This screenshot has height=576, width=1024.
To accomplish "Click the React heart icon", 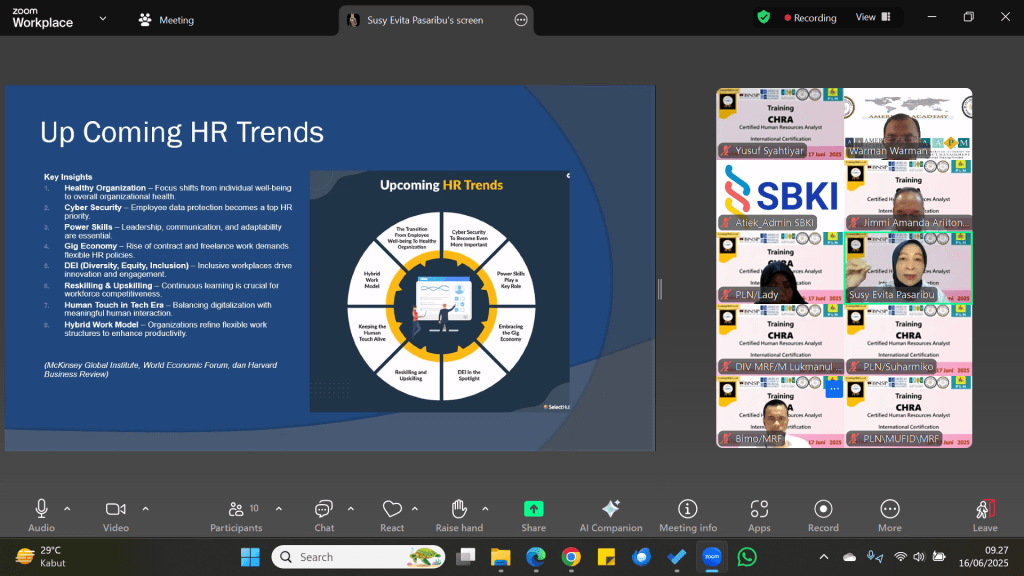I will tap(392, 509).
